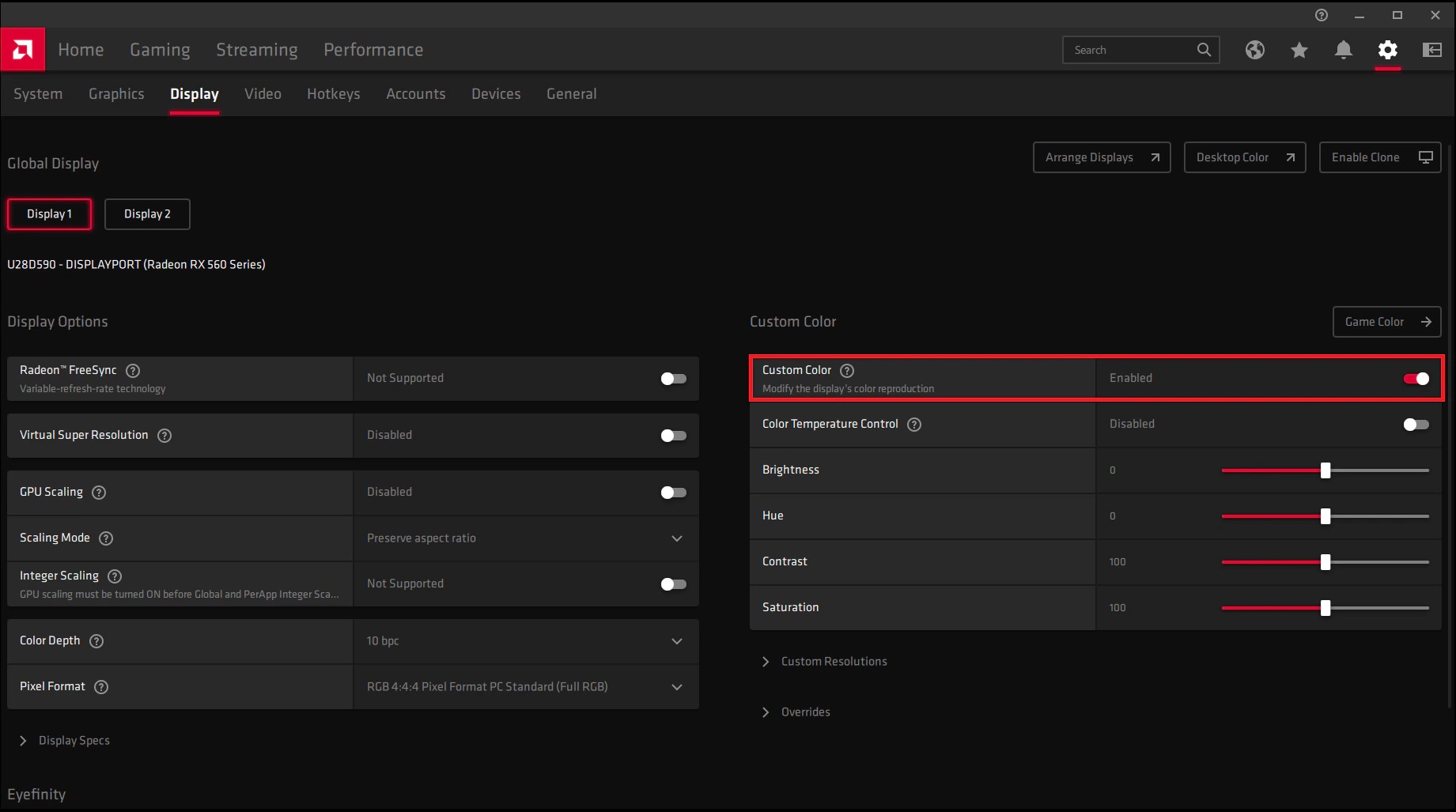Image resolution: width=1456 pixels, height=812 pixels.
Task: Open the Performance menu tab
Action: (373, 50)
